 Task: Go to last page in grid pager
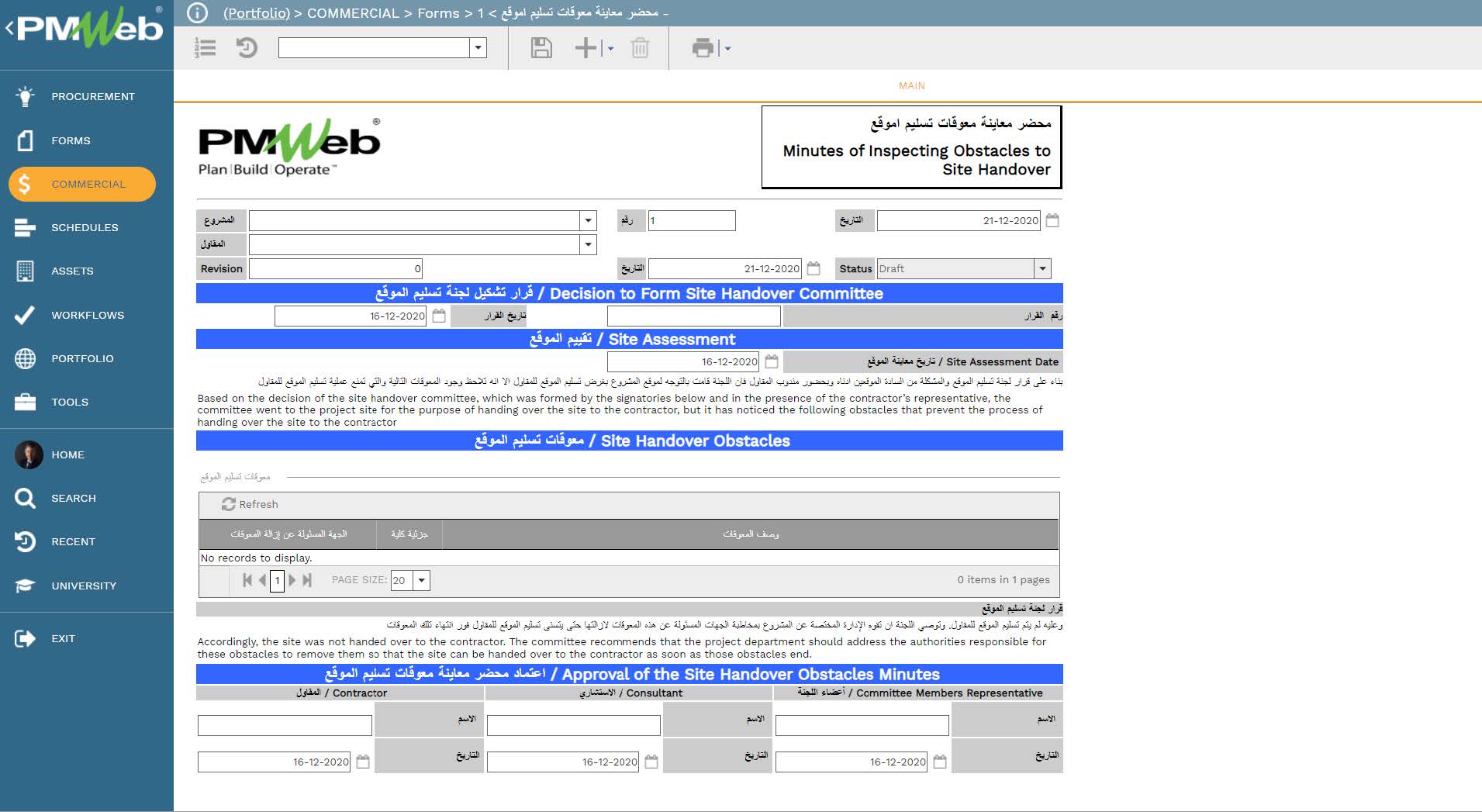[x=307, y=580]
